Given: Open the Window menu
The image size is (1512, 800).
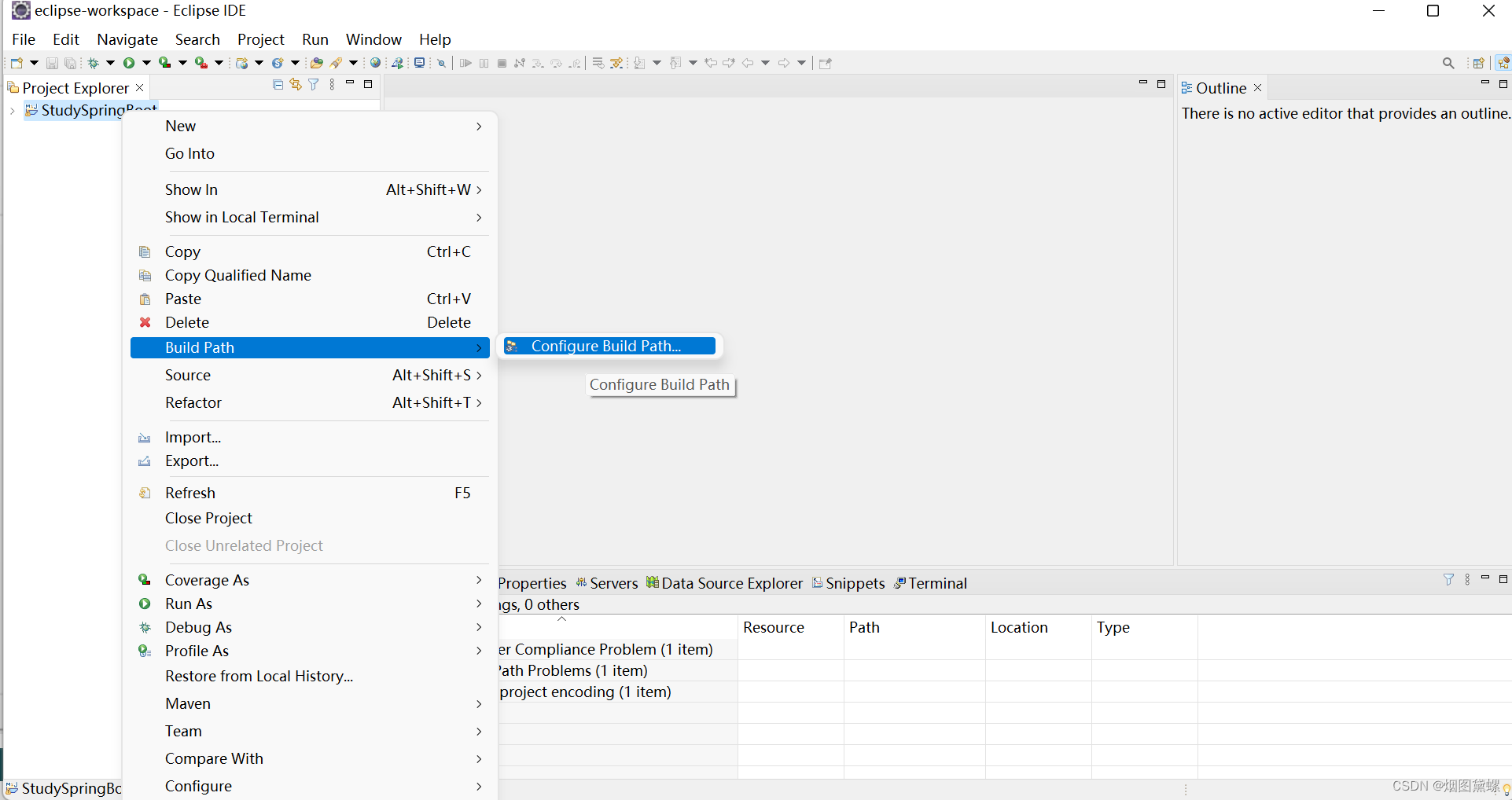Looking at the screenshot, I should [373, 39].
